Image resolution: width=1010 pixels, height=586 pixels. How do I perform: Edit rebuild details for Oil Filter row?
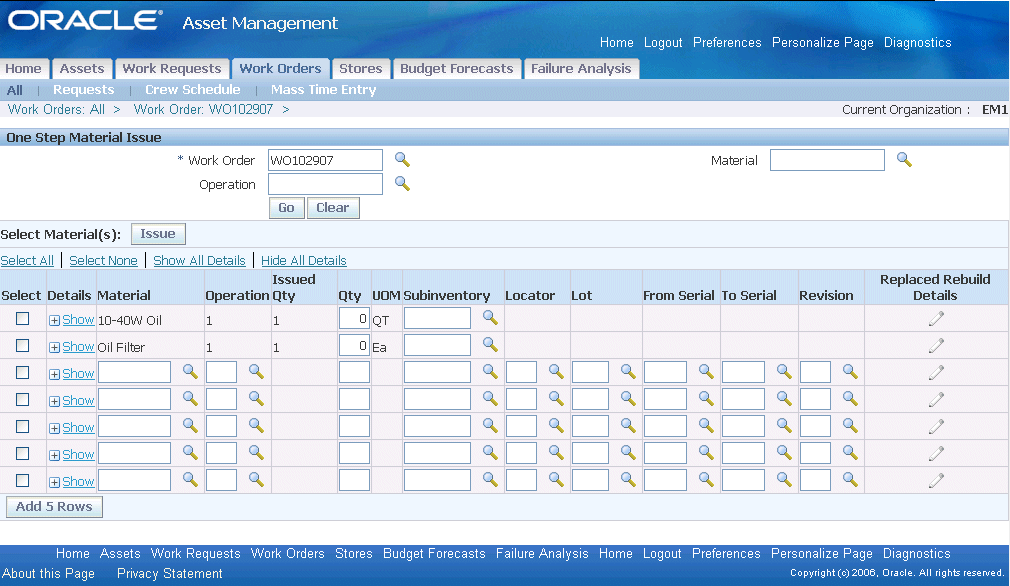click(936, 345)
